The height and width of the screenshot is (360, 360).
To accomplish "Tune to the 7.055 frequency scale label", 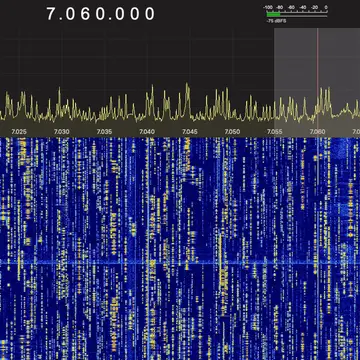I will (275, 132).
